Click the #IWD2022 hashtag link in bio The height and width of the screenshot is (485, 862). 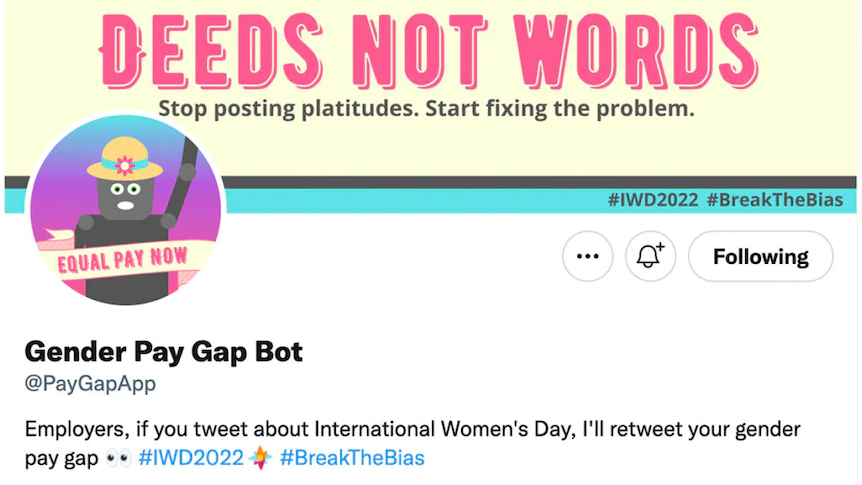click(x=191, y=458)
